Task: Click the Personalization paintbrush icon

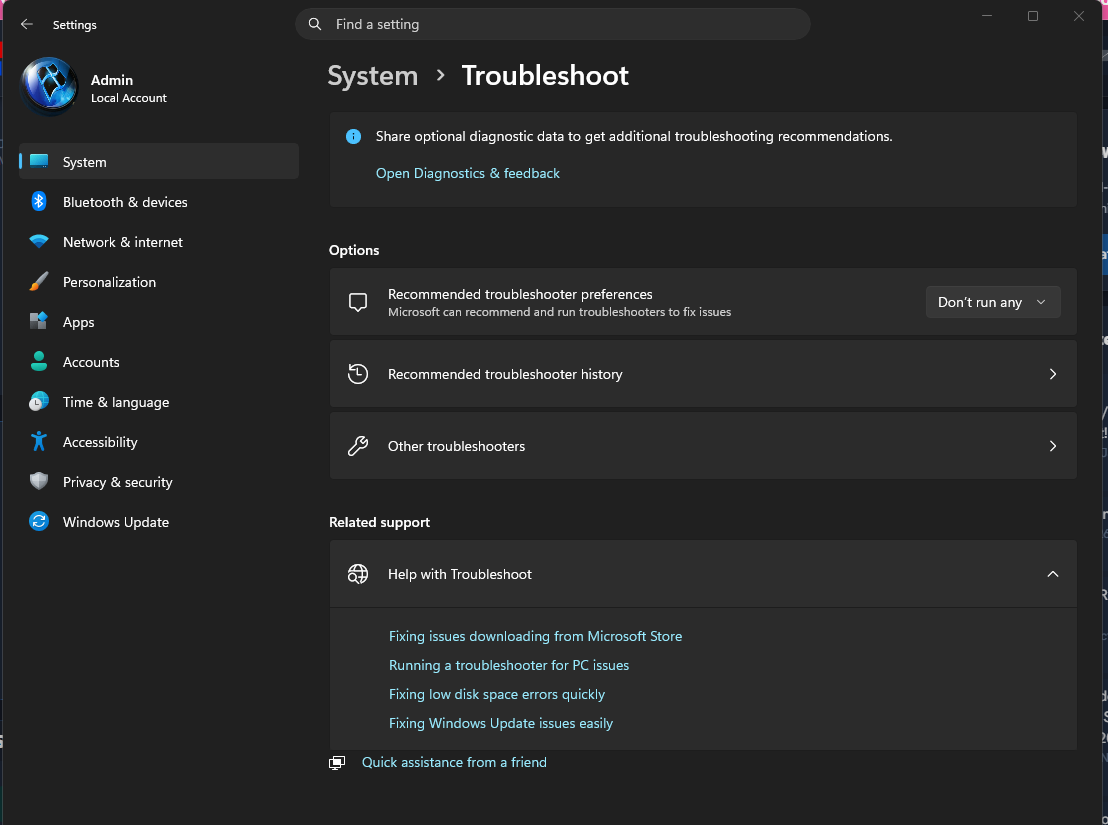Action: [x=39, y=281]
